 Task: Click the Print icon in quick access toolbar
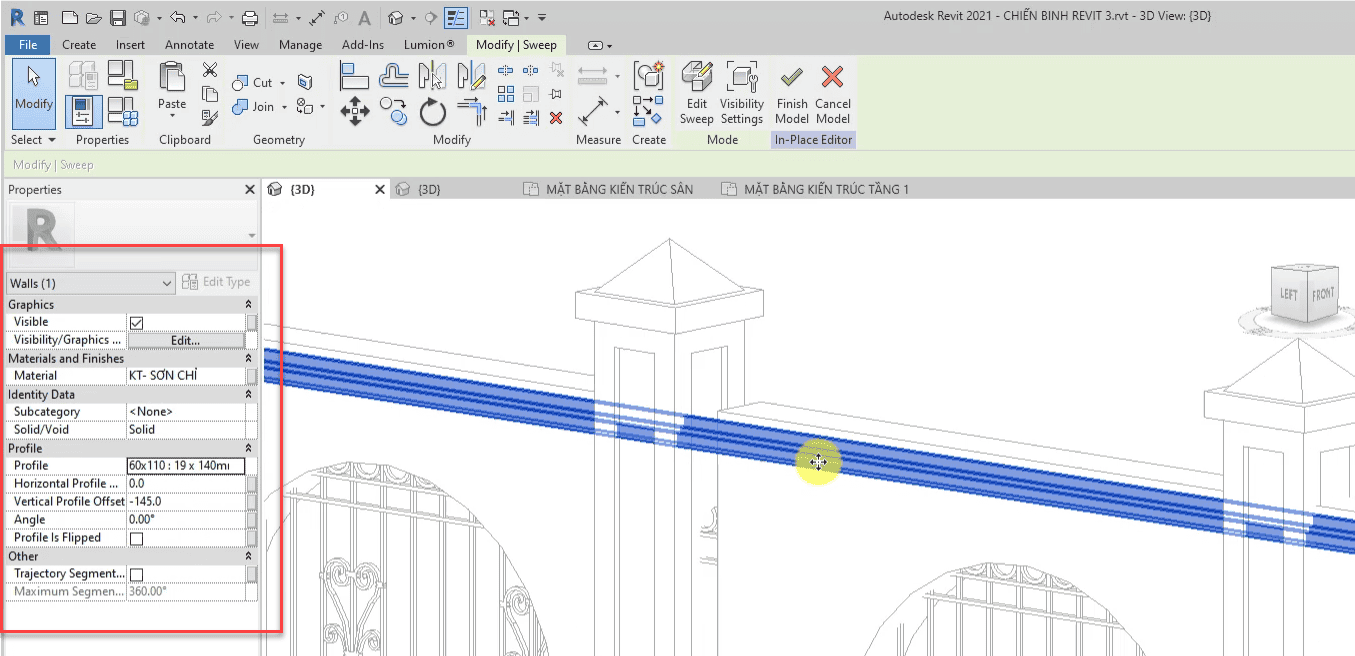click(x=250, y=18)
